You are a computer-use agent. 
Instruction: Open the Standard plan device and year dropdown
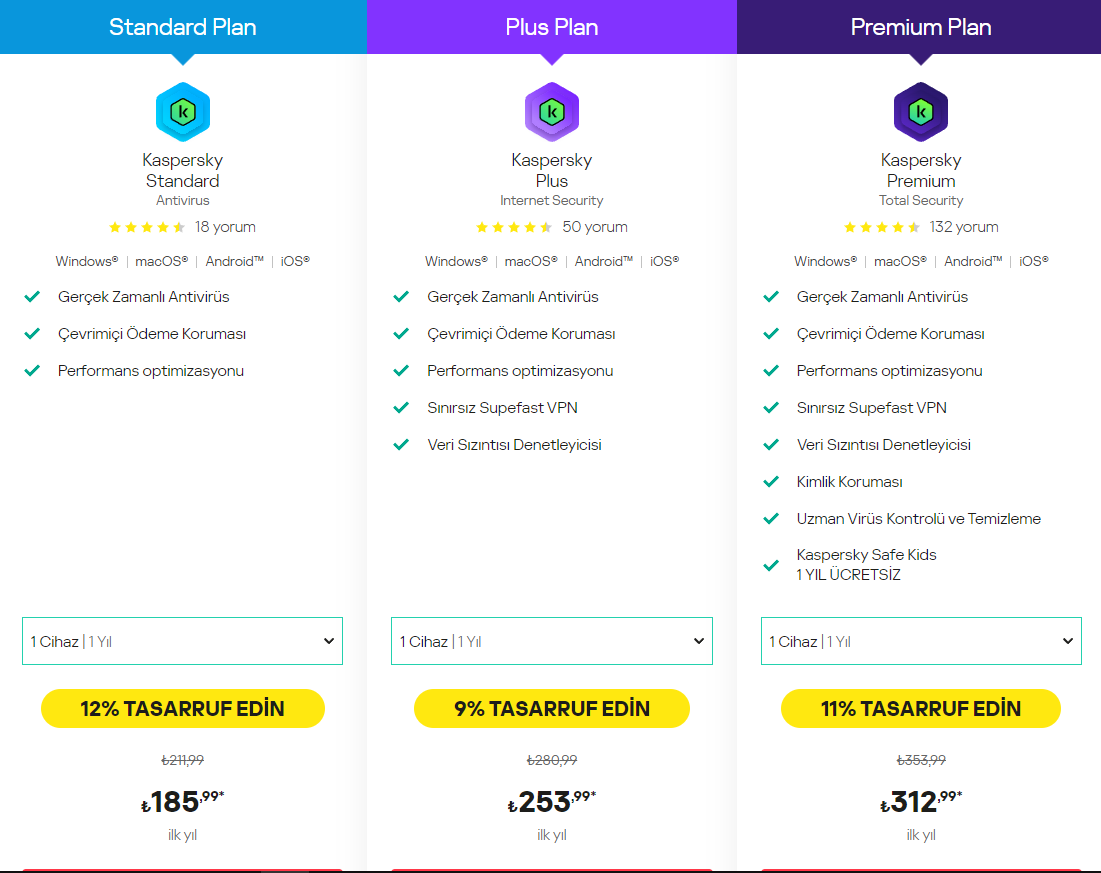tap(182, 641)
